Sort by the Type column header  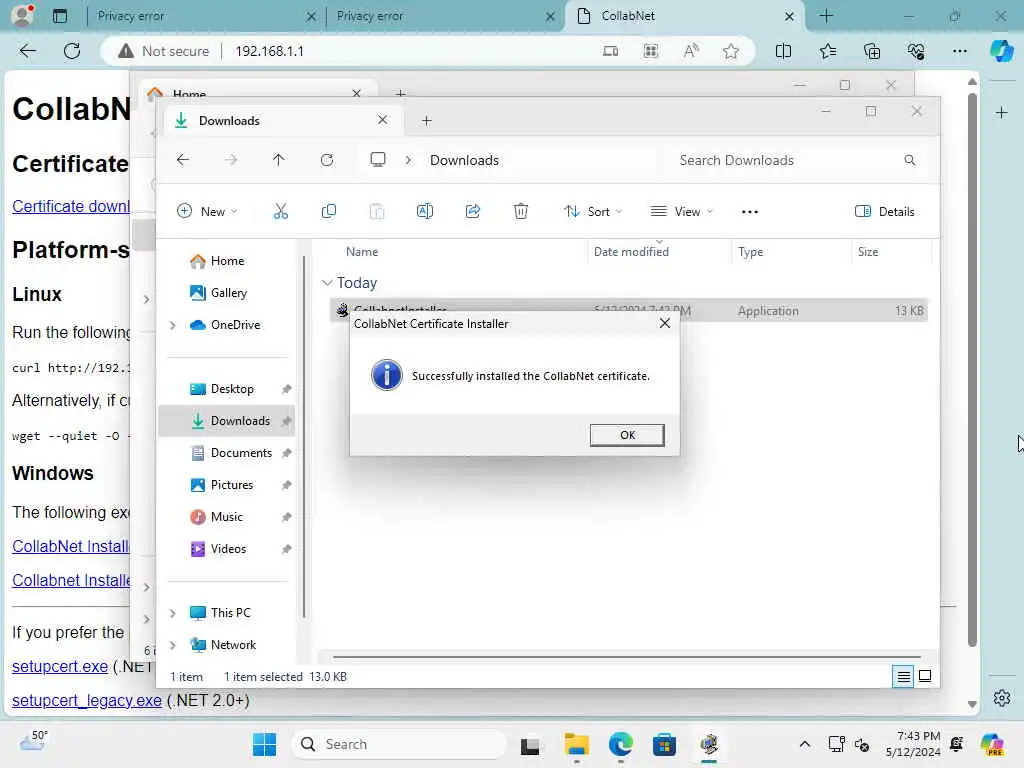pyautogui.click(x=750, y=251)
